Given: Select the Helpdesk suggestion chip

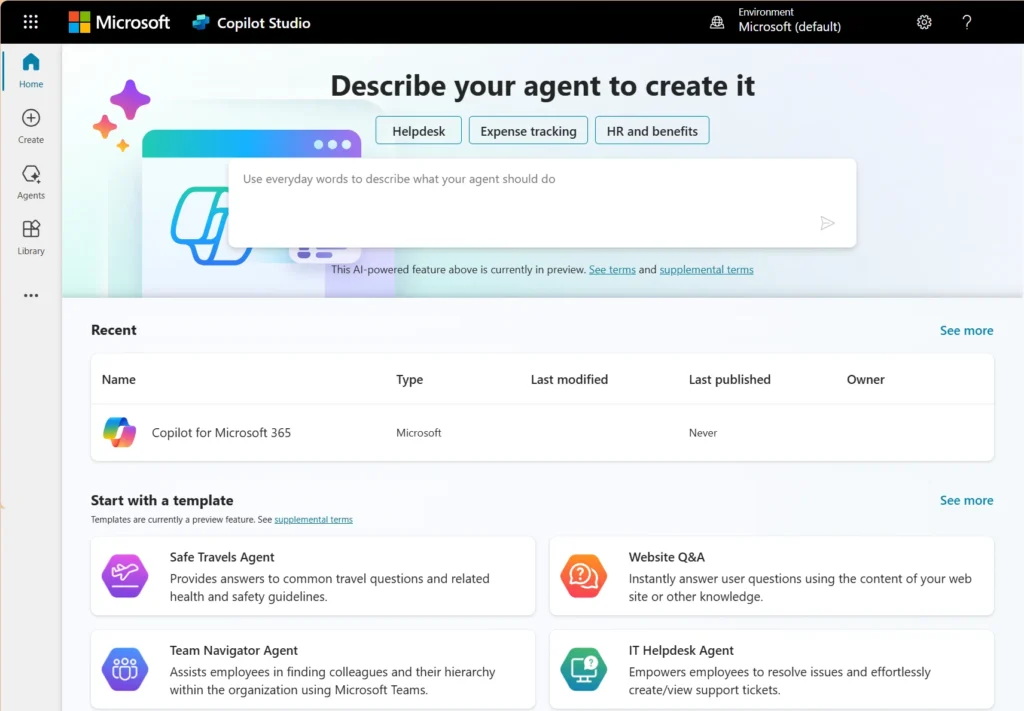Looking at the screenshot, I should pyautogui.click(x=419, y=131).
